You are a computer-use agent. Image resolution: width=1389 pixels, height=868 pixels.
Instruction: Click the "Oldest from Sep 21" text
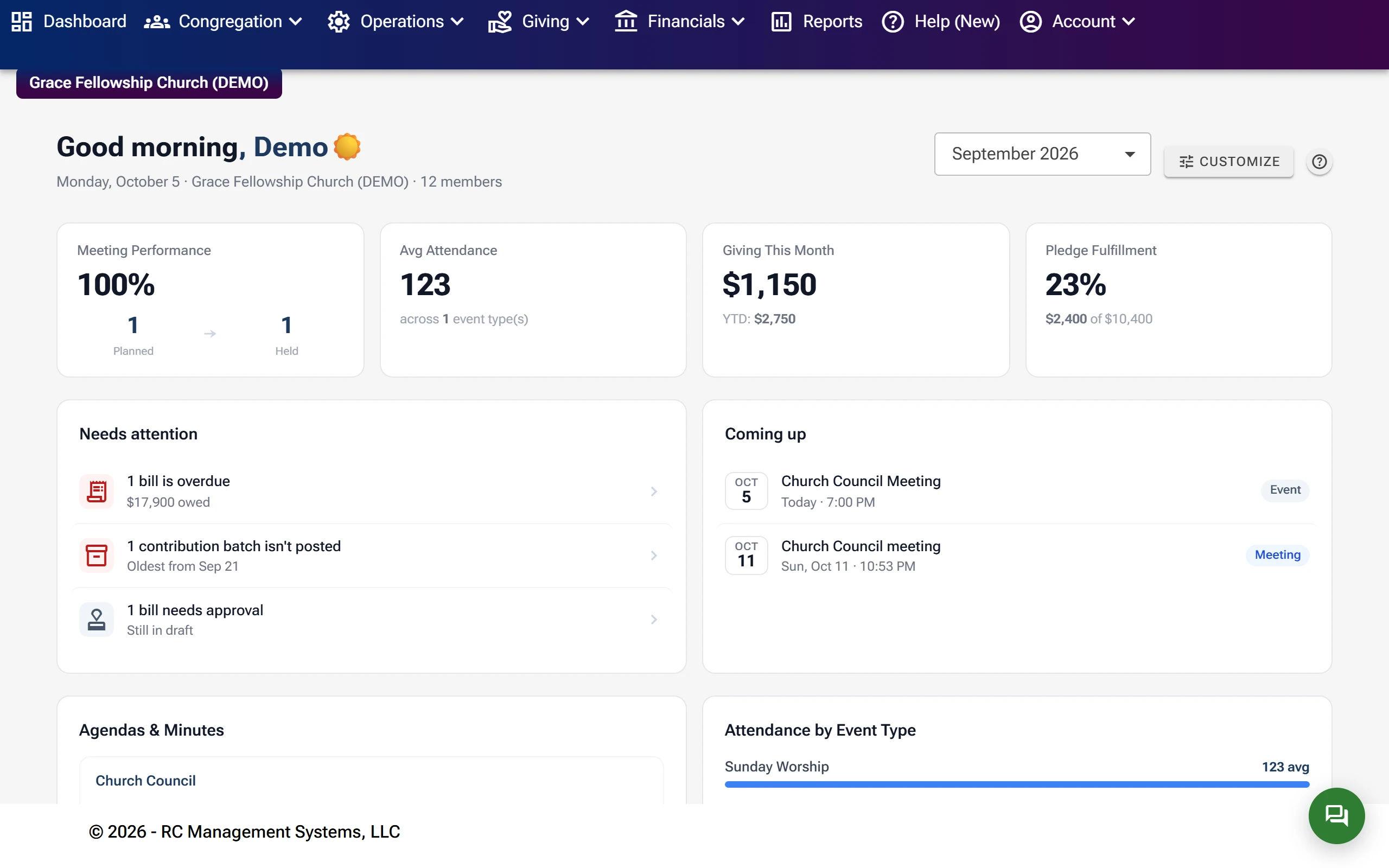coord(182,566)
